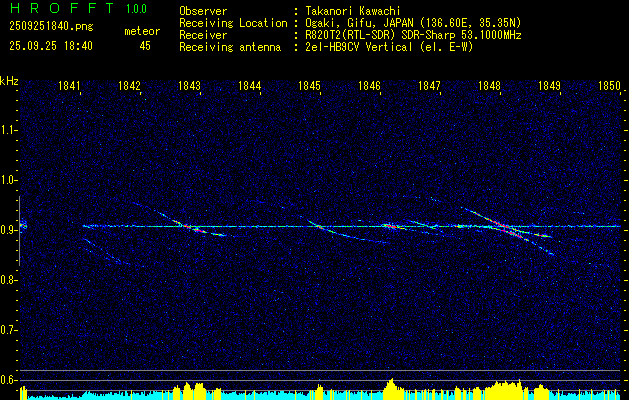629x400 pixels.
Task: Click the HROFFT title text
Action: 61,8
